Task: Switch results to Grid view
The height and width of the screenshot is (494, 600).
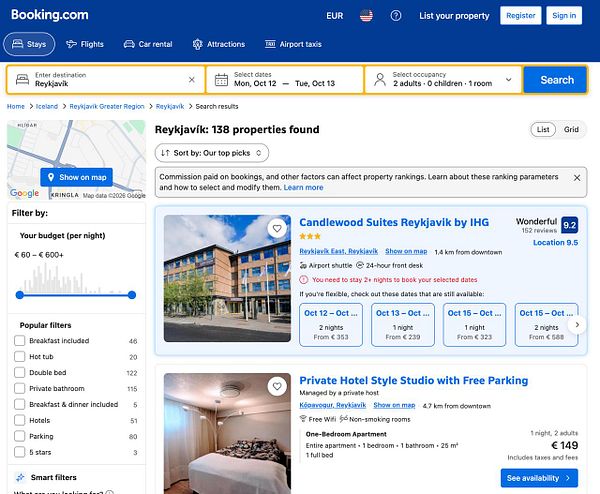Action: (x=571, y=129)
